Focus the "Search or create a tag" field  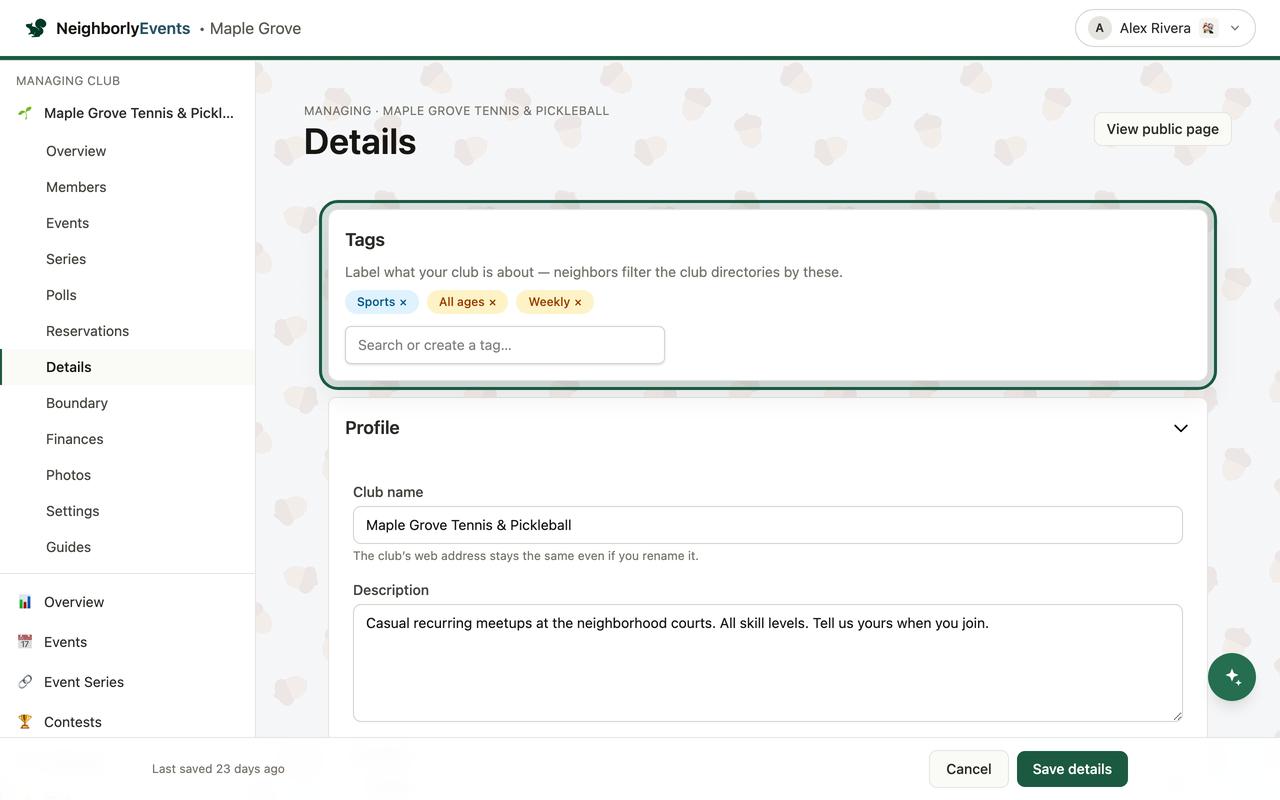tap(505, 345)
